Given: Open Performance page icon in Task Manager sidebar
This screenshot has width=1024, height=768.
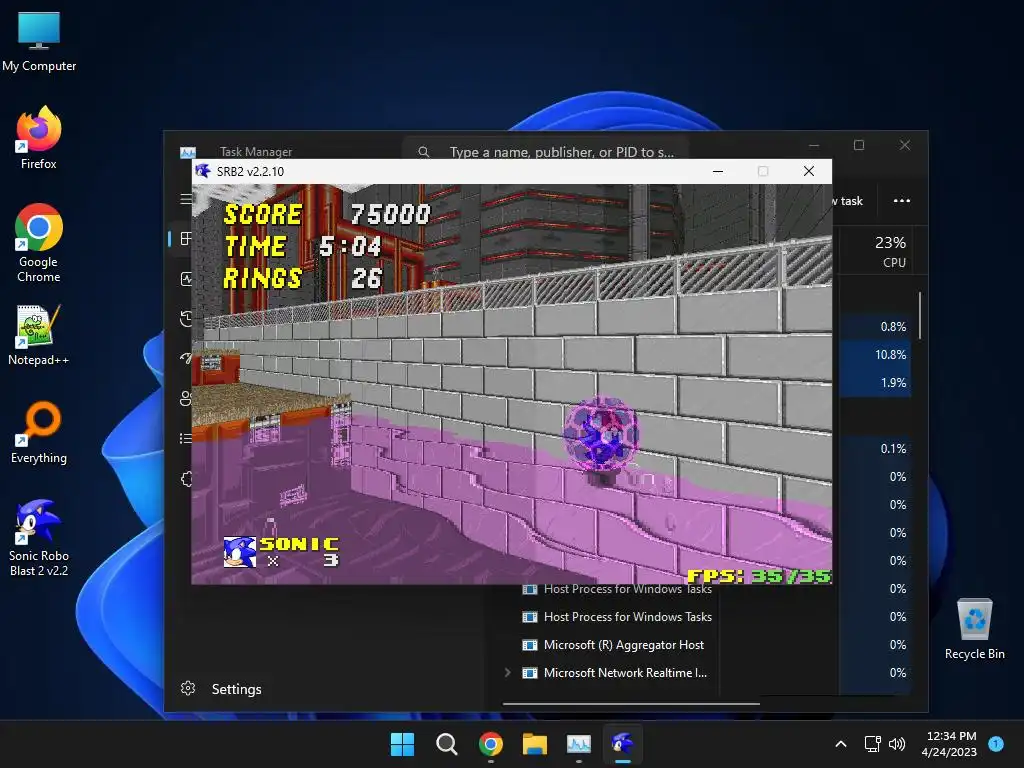Looking at the screenshot, I should [x=185, y=279].
